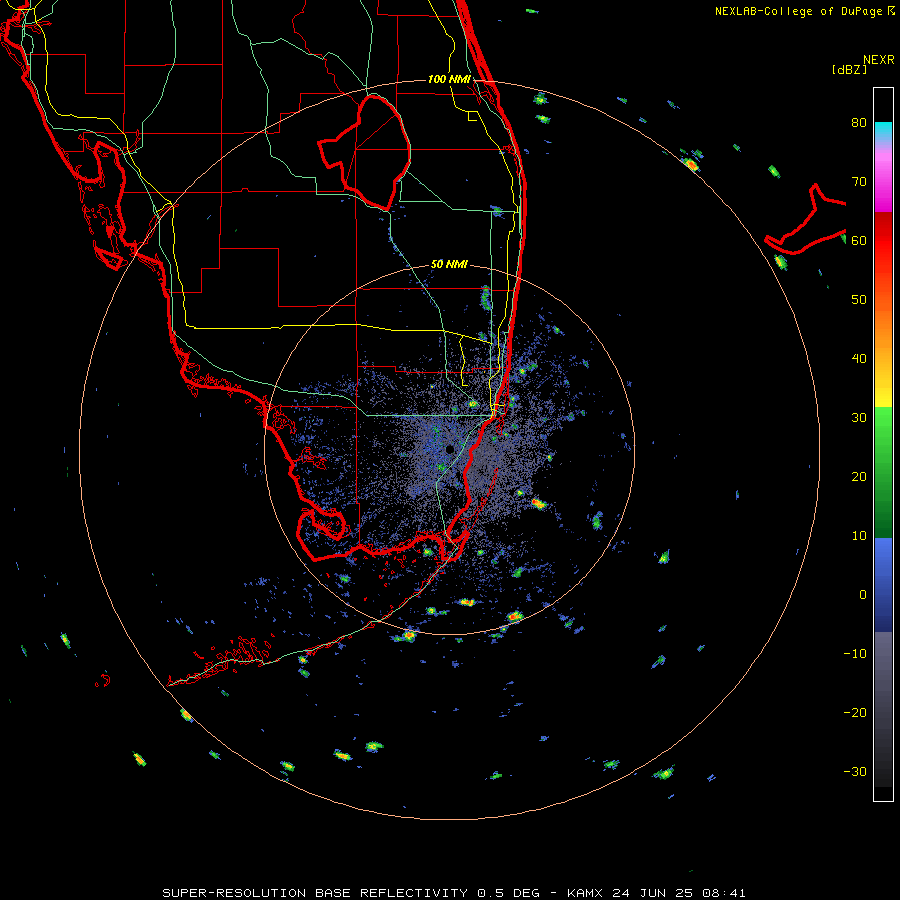This screenshot has height=900, width=900.
Task: Click the 40 value on the dBZ scale
Action: click(x=859, y=359)
